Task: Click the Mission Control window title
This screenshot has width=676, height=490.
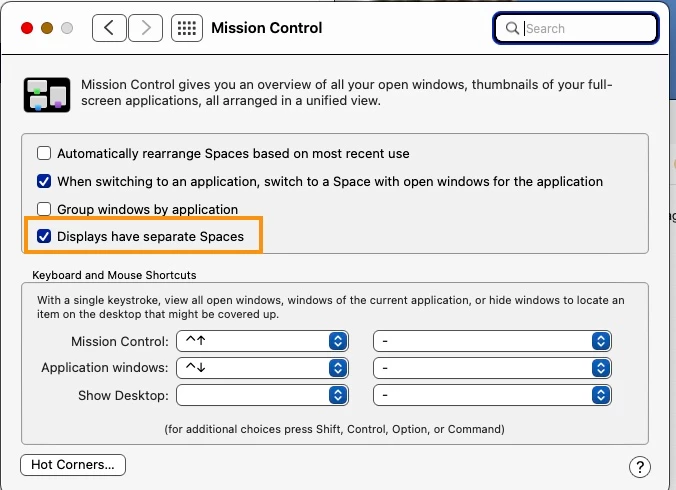Action: pyautogui.click(x=266, y=28)
